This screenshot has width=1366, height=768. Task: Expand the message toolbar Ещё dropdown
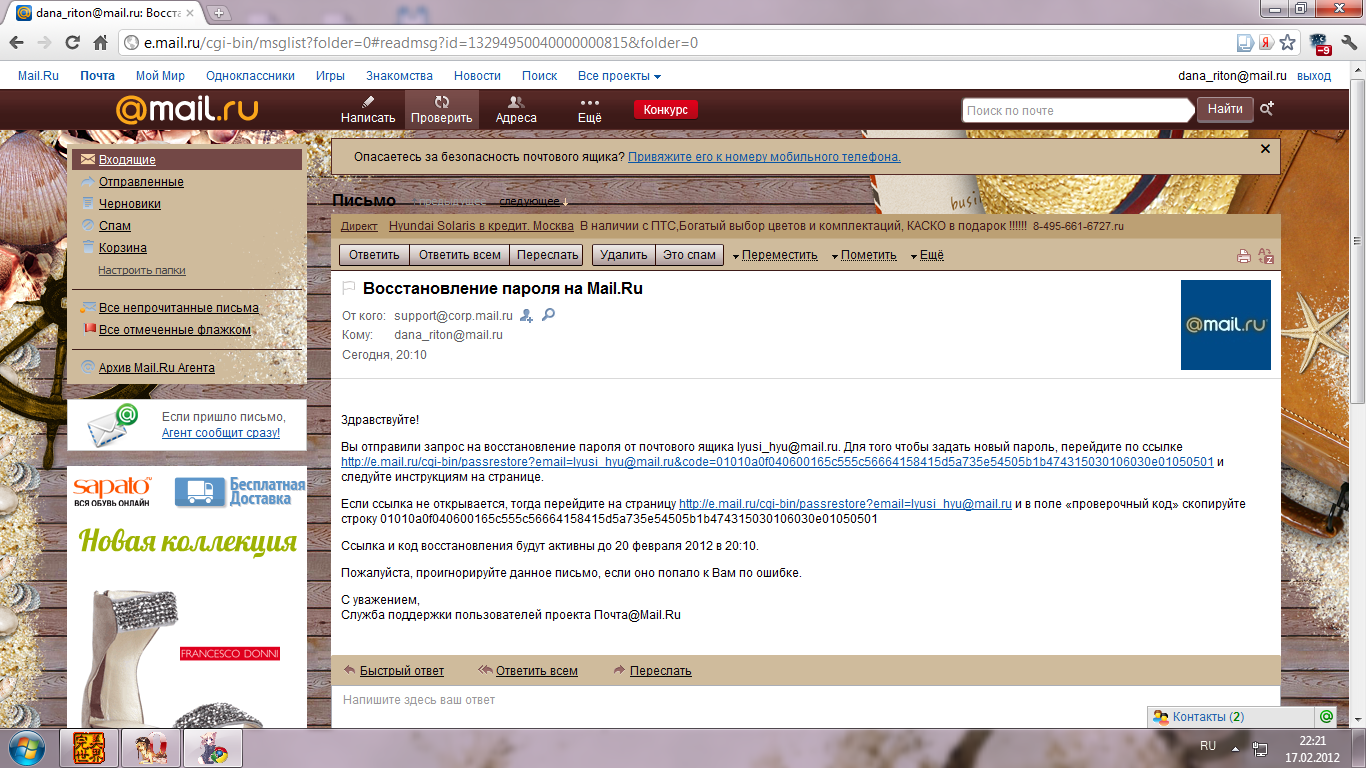(927, 255)
